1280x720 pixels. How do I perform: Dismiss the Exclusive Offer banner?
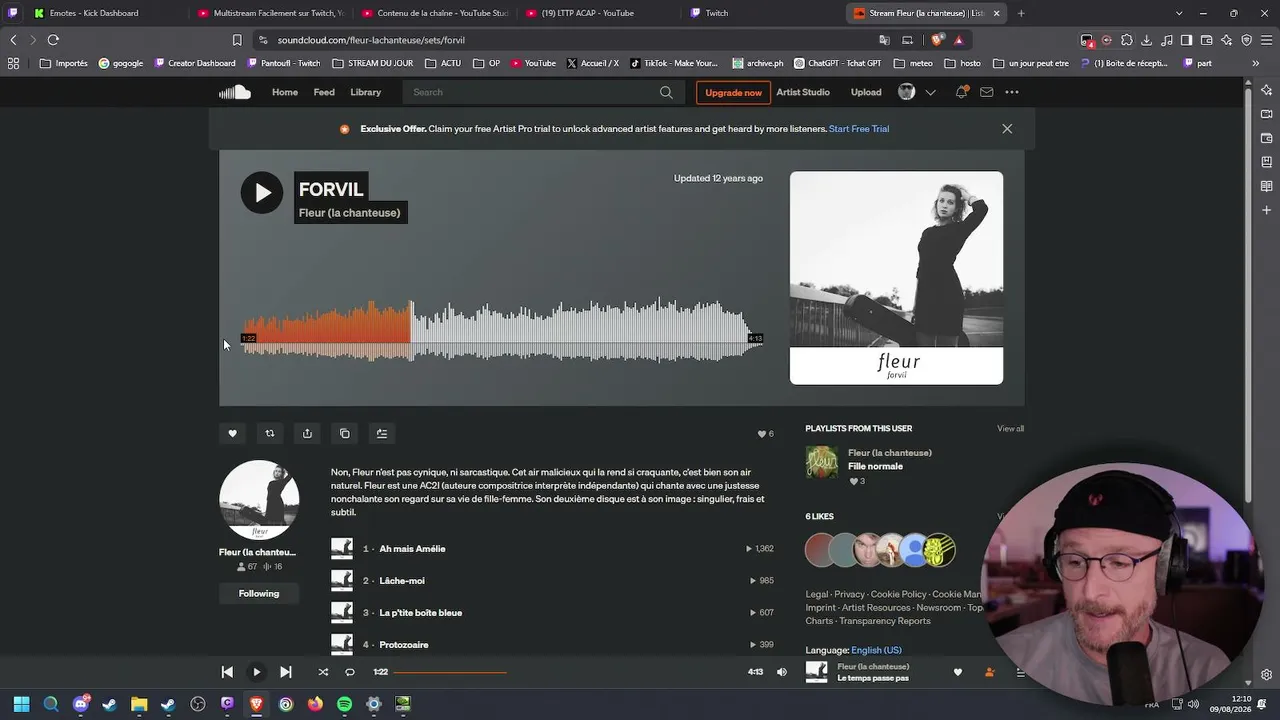click(x=1007, y=129)
